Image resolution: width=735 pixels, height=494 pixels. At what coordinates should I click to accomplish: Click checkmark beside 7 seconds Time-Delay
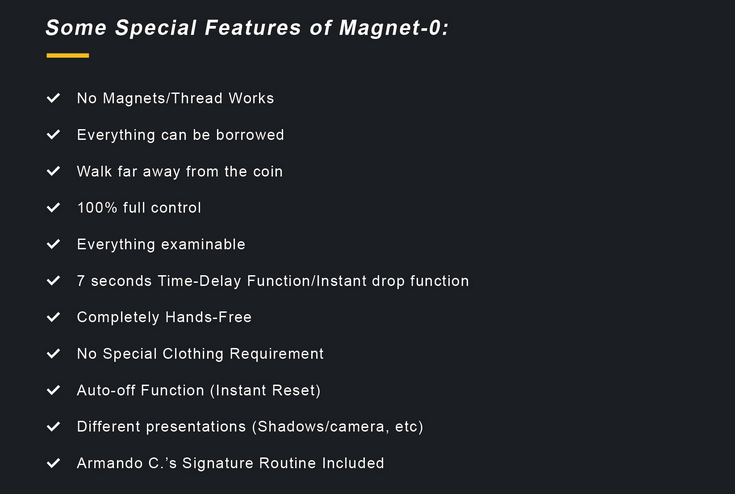point(53,280)
